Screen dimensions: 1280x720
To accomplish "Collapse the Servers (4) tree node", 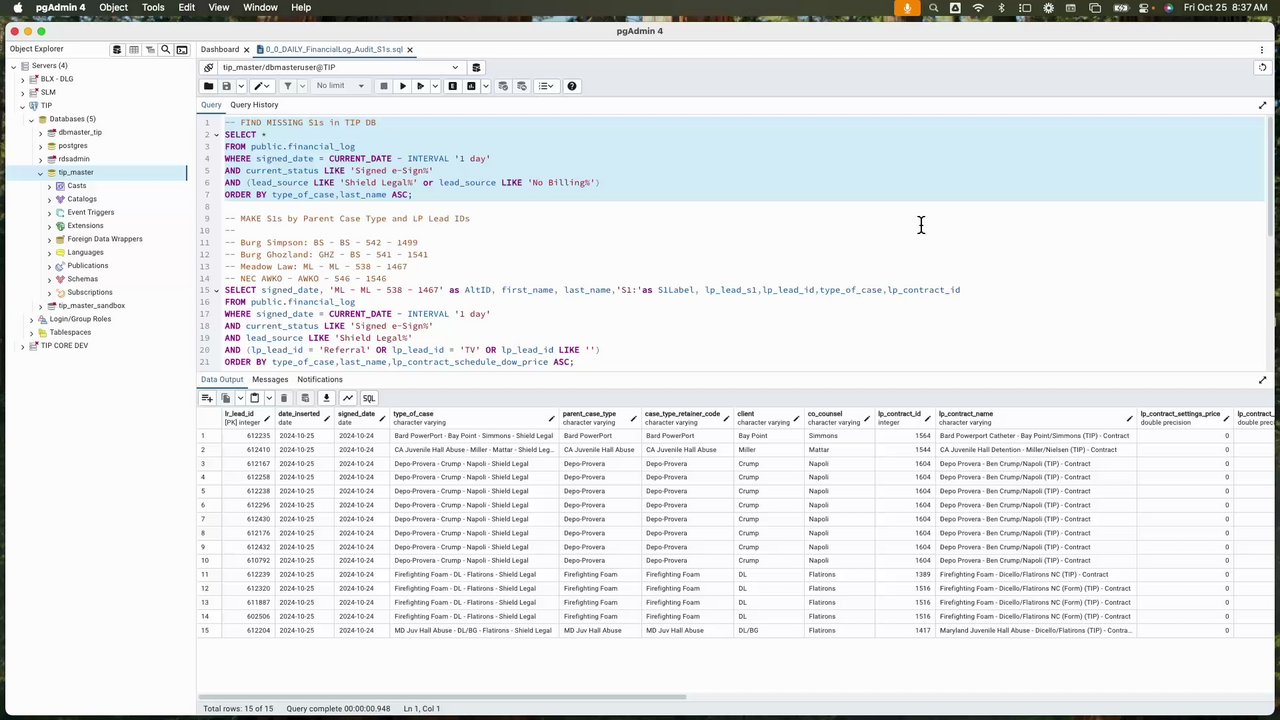I will [x=14, y=66].
